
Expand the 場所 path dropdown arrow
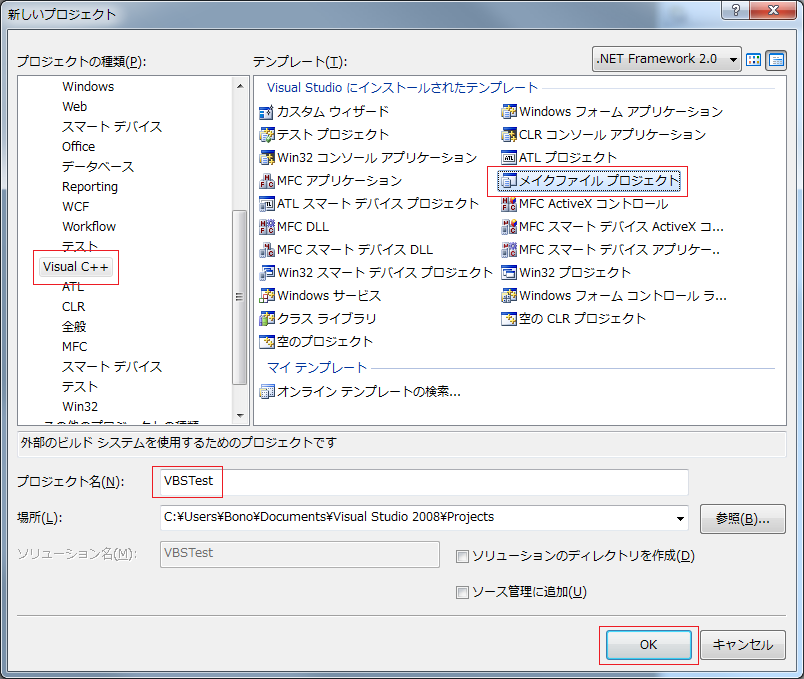(x=680, y=518)
